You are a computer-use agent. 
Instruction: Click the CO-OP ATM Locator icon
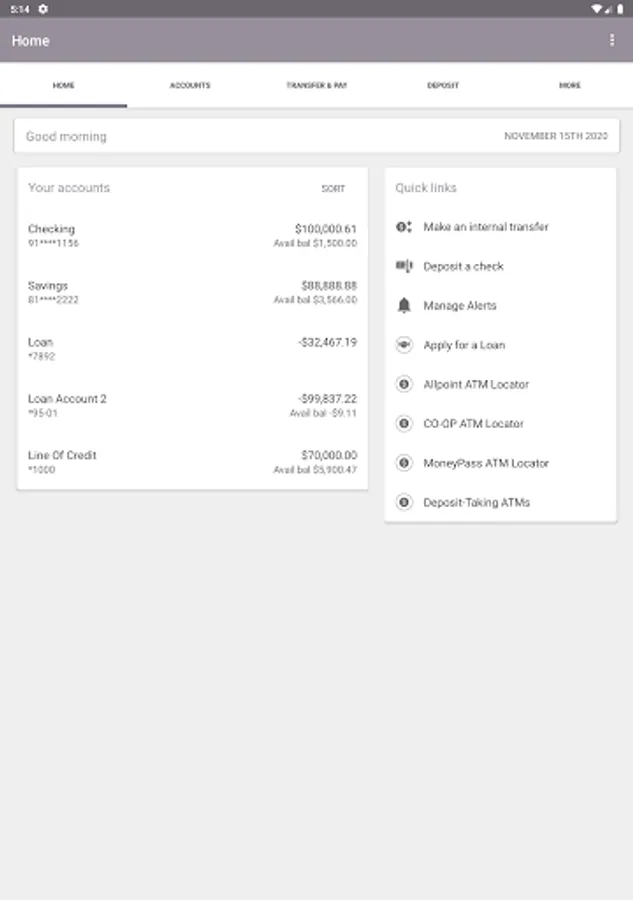coord(404,424)
